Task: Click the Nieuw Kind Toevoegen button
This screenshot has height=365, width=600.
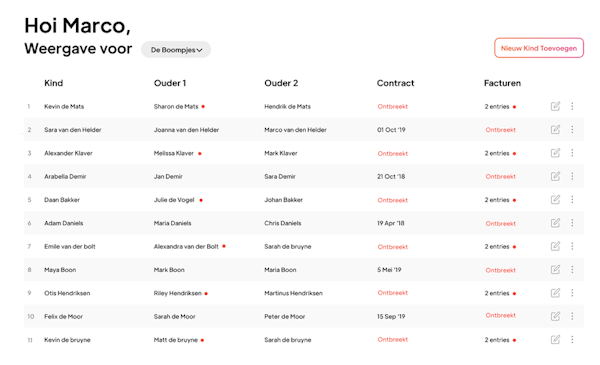Action: [539, 48]
